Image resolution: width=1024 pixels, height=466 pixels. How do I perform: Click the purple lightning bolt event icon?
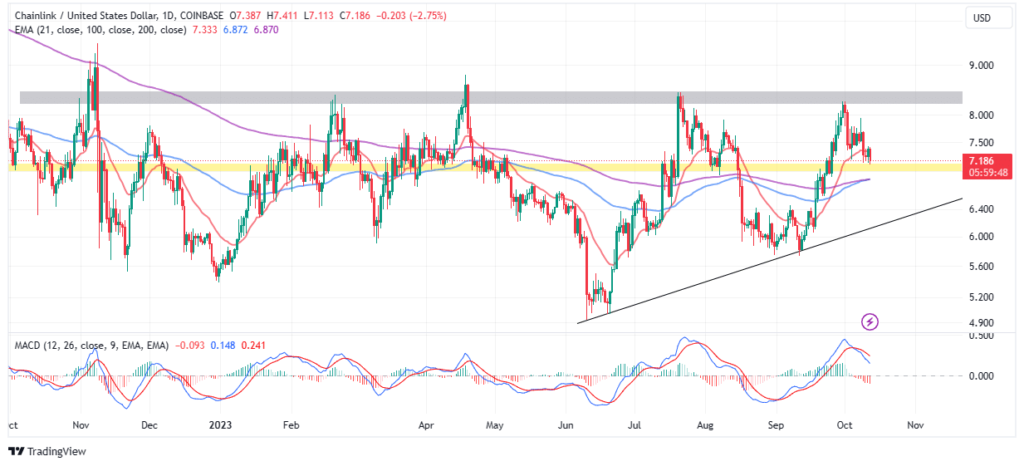point(870,321)
